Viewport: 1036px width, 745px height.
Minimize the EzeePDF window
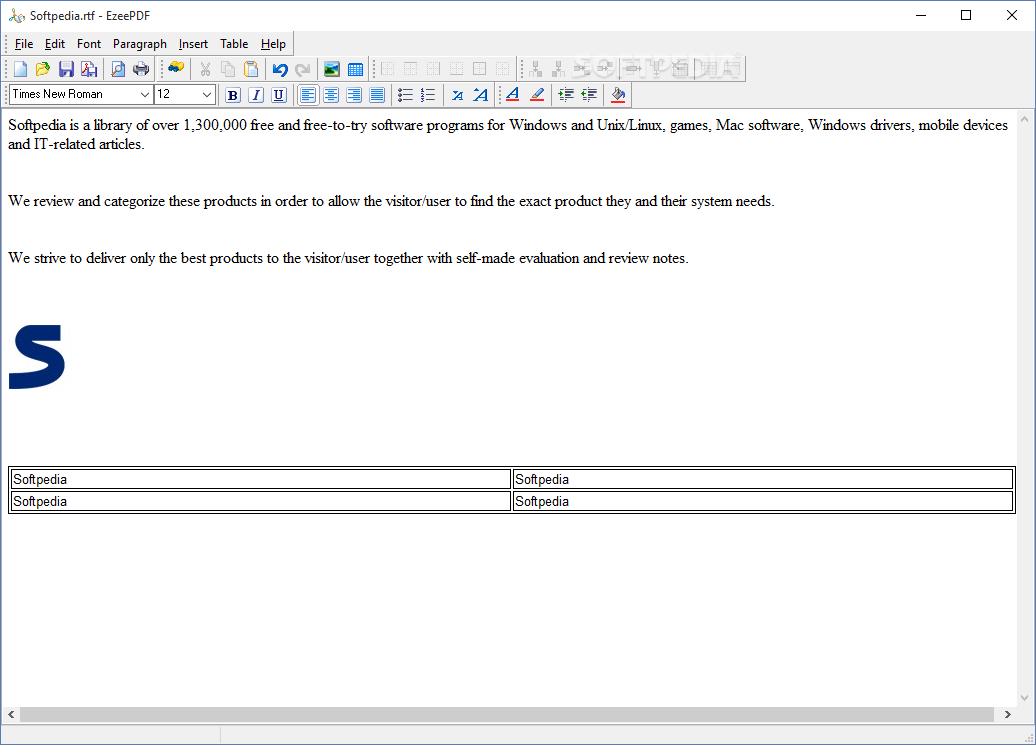coord(921,15)
